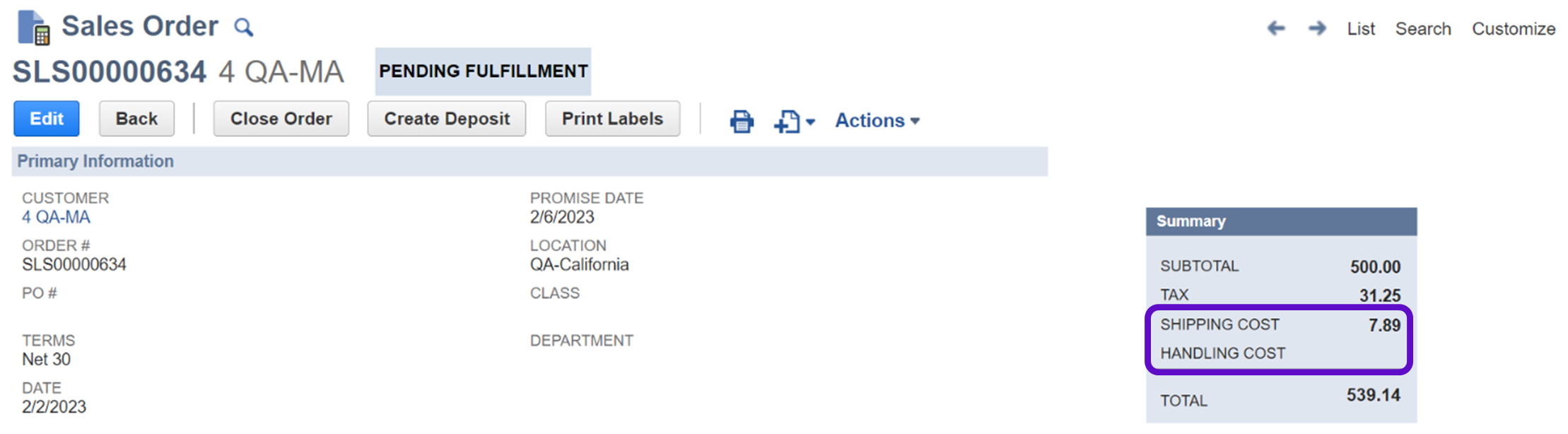Viewport: 1568px width, 434px height.
Task: Click the Sales Order record type icon
Action: (33, 28)
